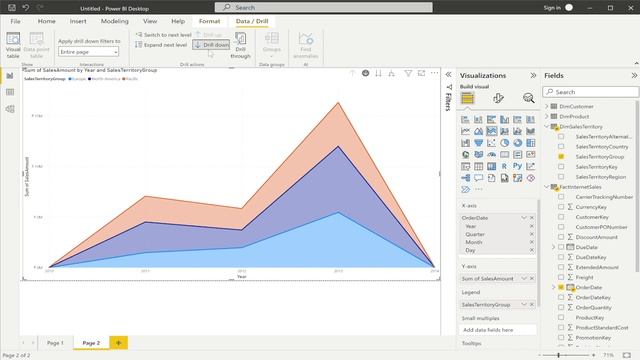This screenshot has width=640, height=360.
Task: Open the File menu
Action: pyautogui.click(x=16, y=21)
